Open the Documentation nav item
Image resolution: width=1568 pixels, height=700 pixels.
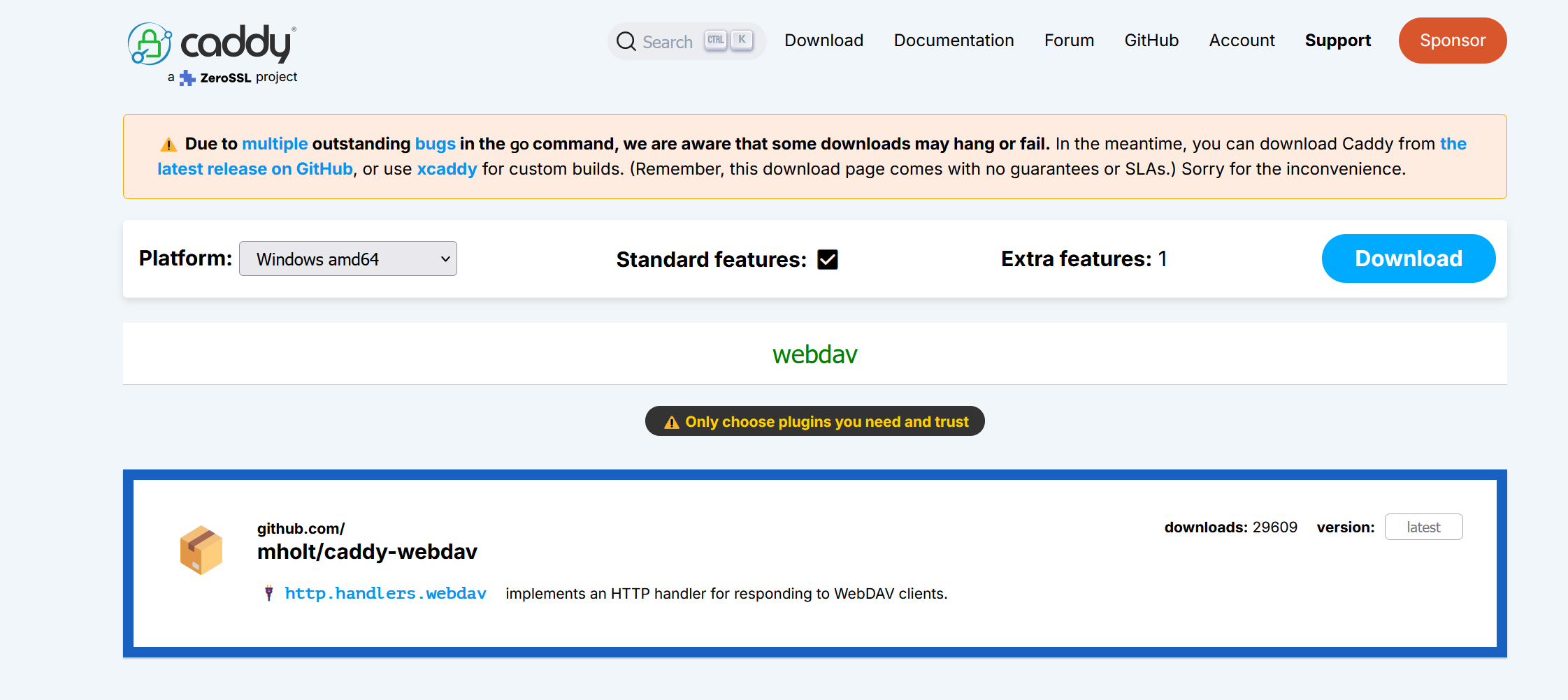(954, 41)
